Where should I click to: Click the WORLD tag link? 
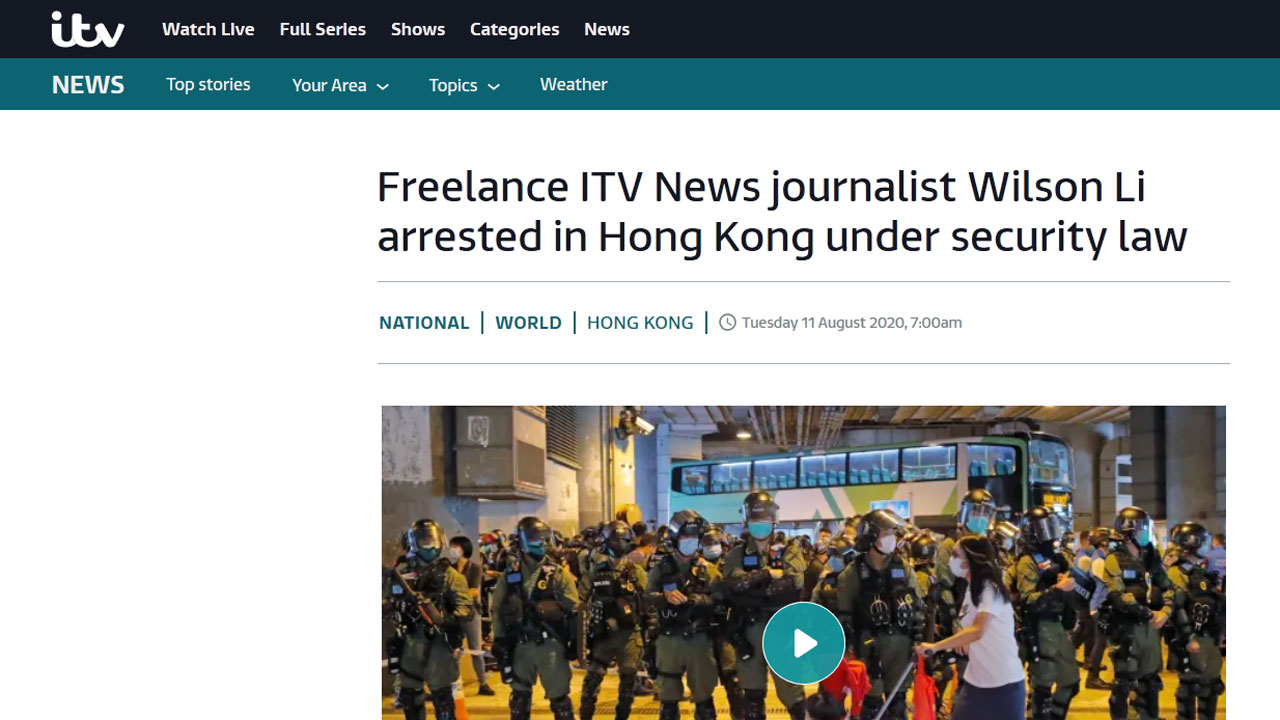[x=528, y=322]
